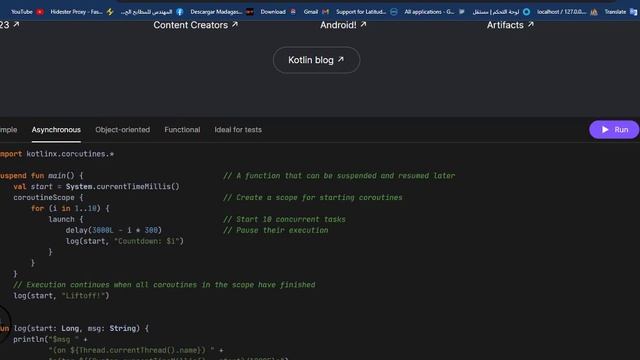Image resolution: width=640 pixels, height=360 pixels.
Task: Click the 'launch {' code line
Action: (x=66, y=220)
